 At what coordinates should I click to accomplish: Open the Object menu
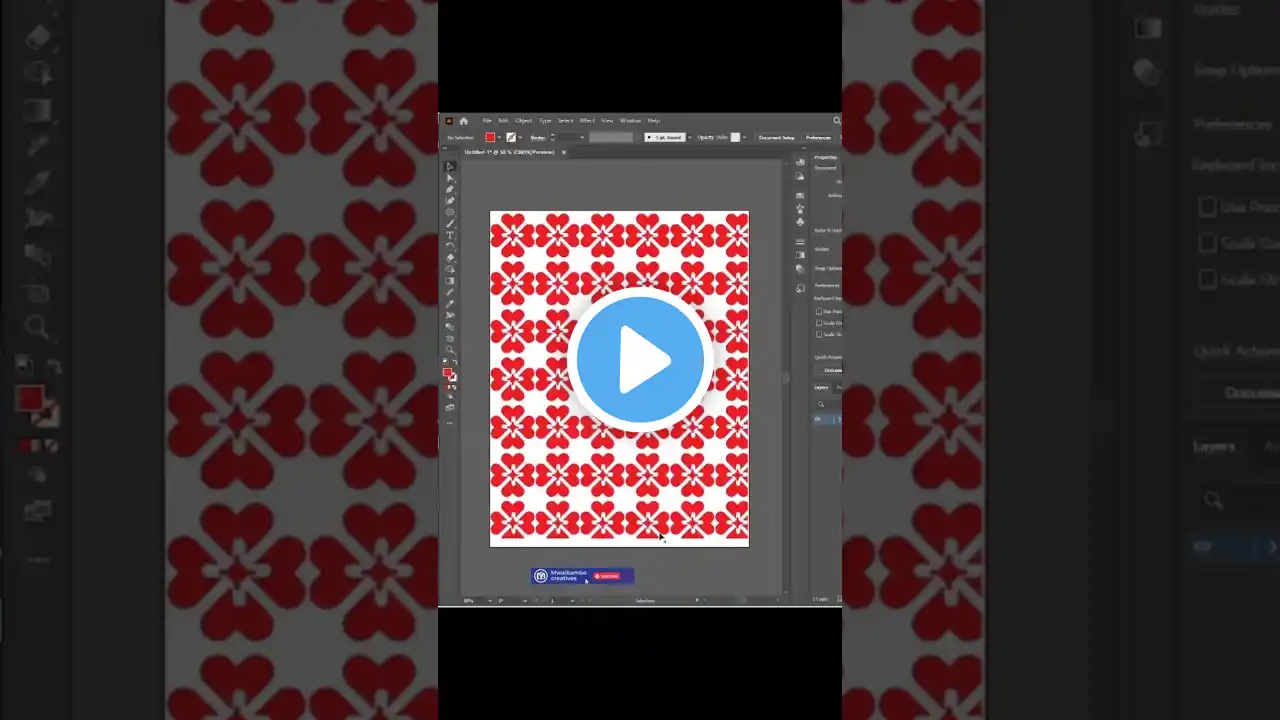523,121
